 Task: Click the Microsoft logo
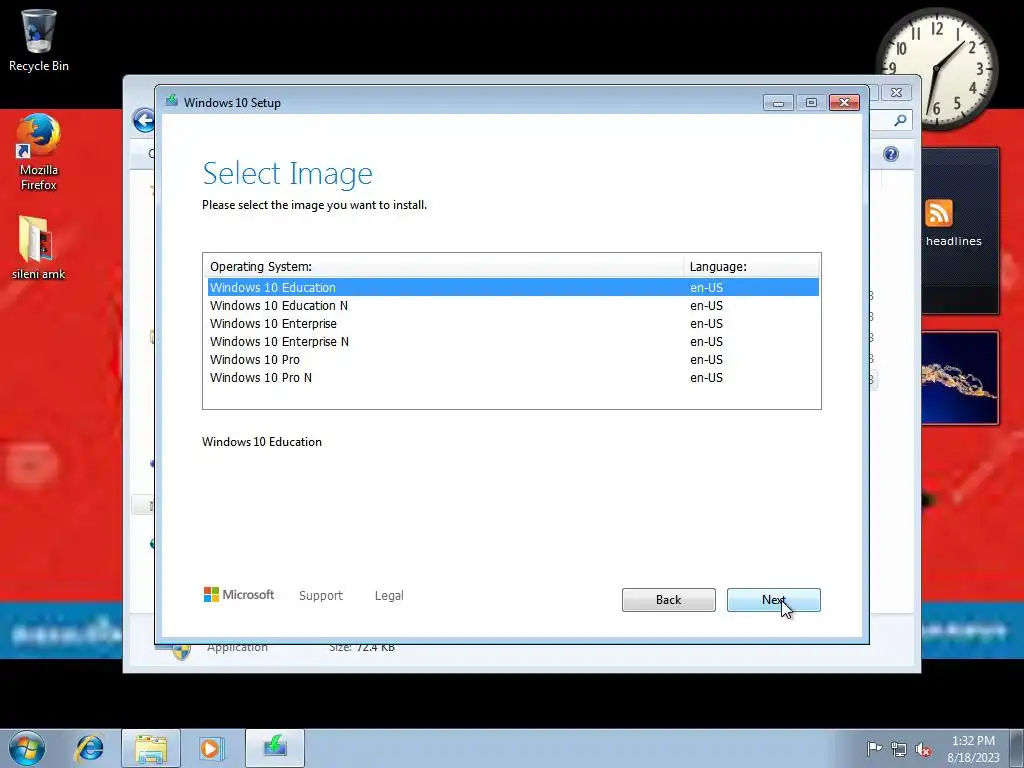(x=239, y=595)
